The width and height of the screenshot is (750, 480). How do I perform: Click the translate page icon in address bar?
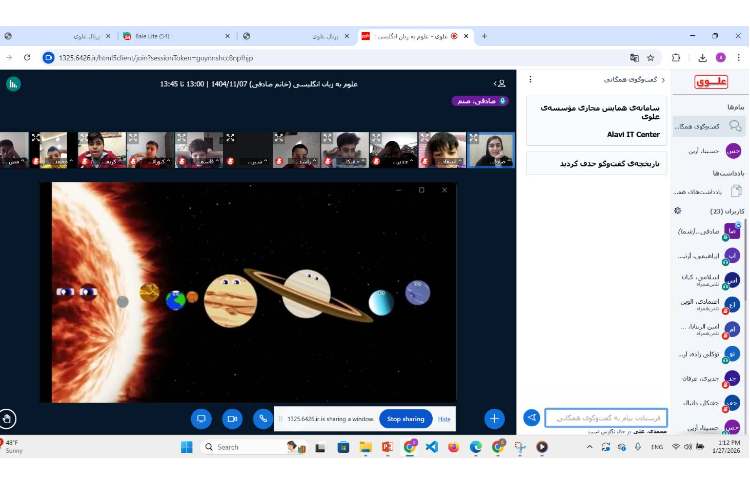coord(634,58)
